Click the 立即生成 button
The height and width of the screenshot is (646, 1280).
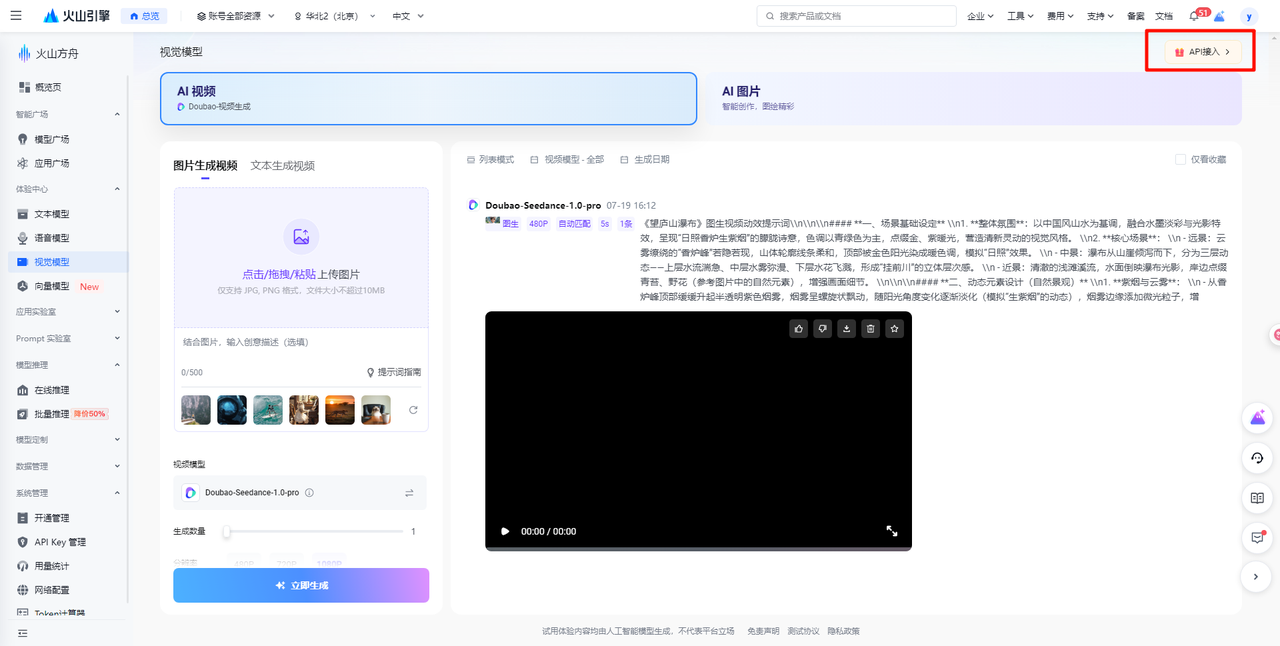(301, 585)
